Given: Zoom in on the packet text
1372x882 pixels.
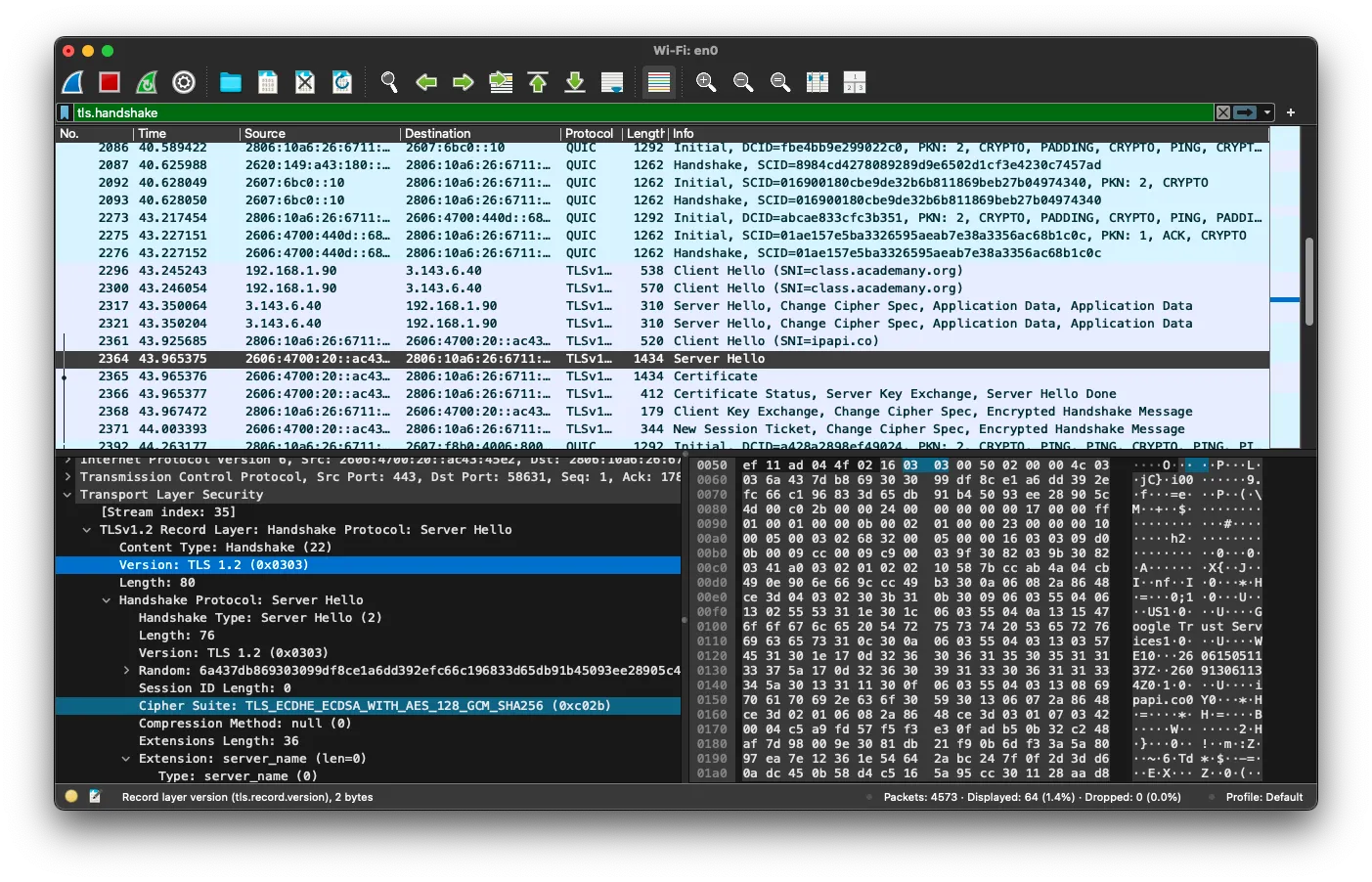Looking at the screenshot, I should pos(706,82).
